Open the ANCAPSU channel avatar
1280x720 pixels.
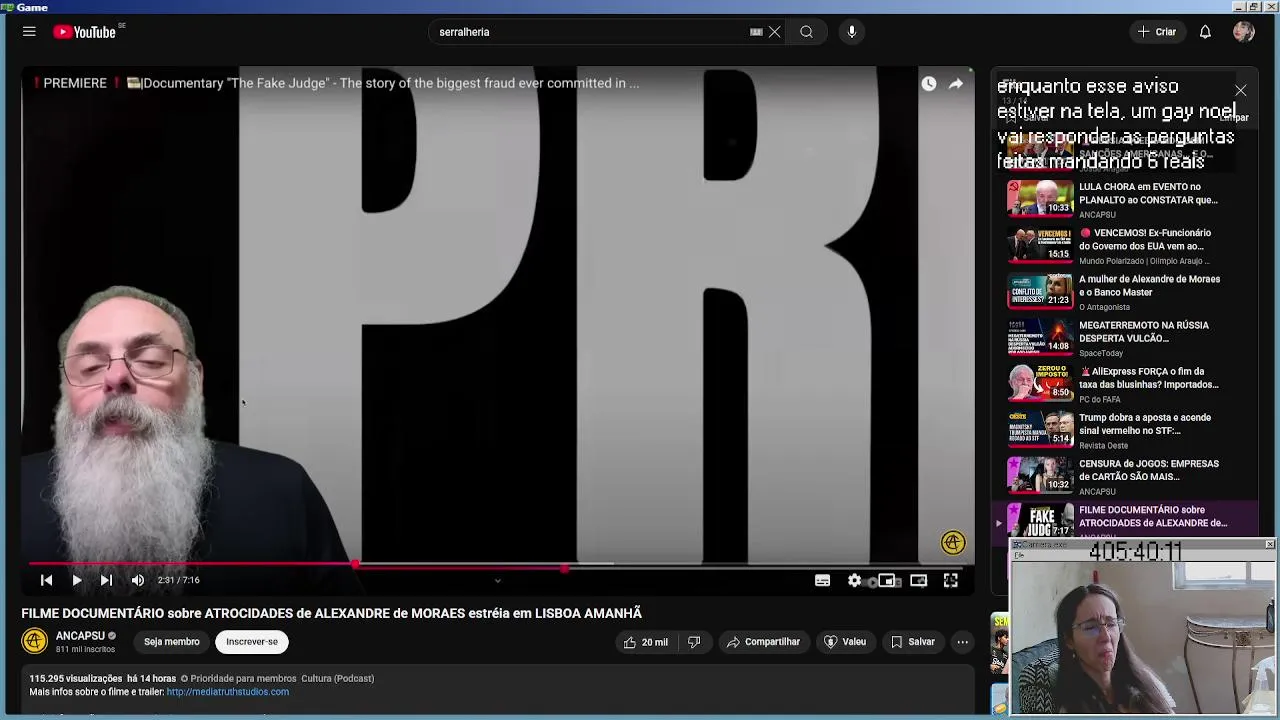[35, 641]
